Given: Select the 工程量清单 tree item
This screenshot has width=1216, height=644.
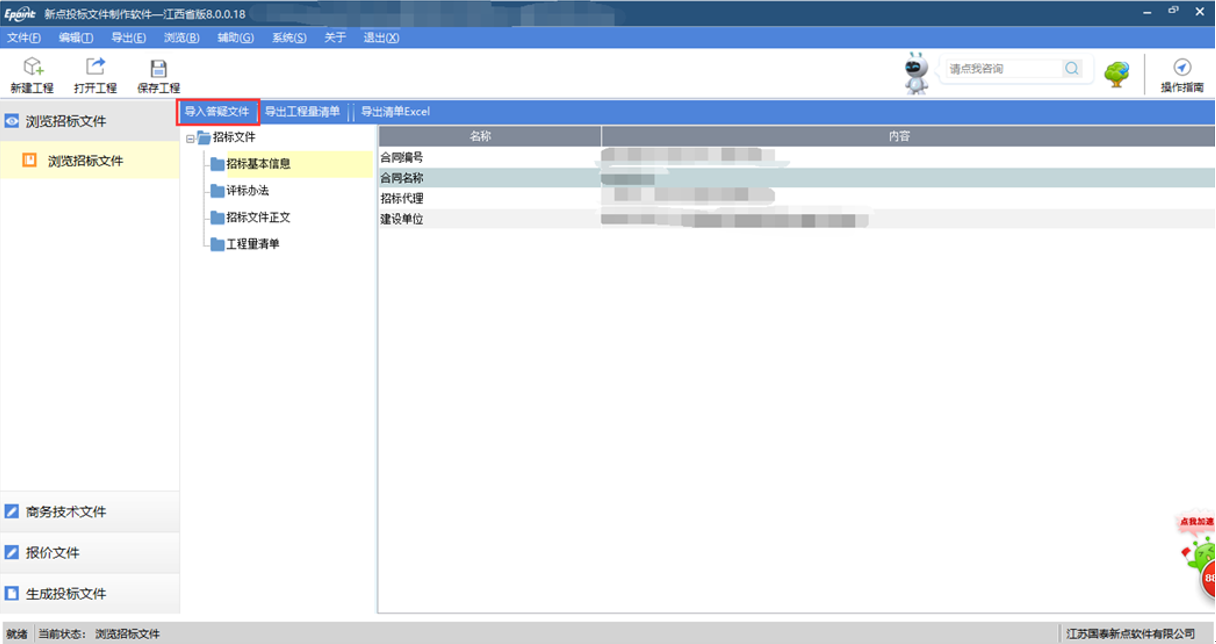Looking at the screenshot, I should coord(253,244).
